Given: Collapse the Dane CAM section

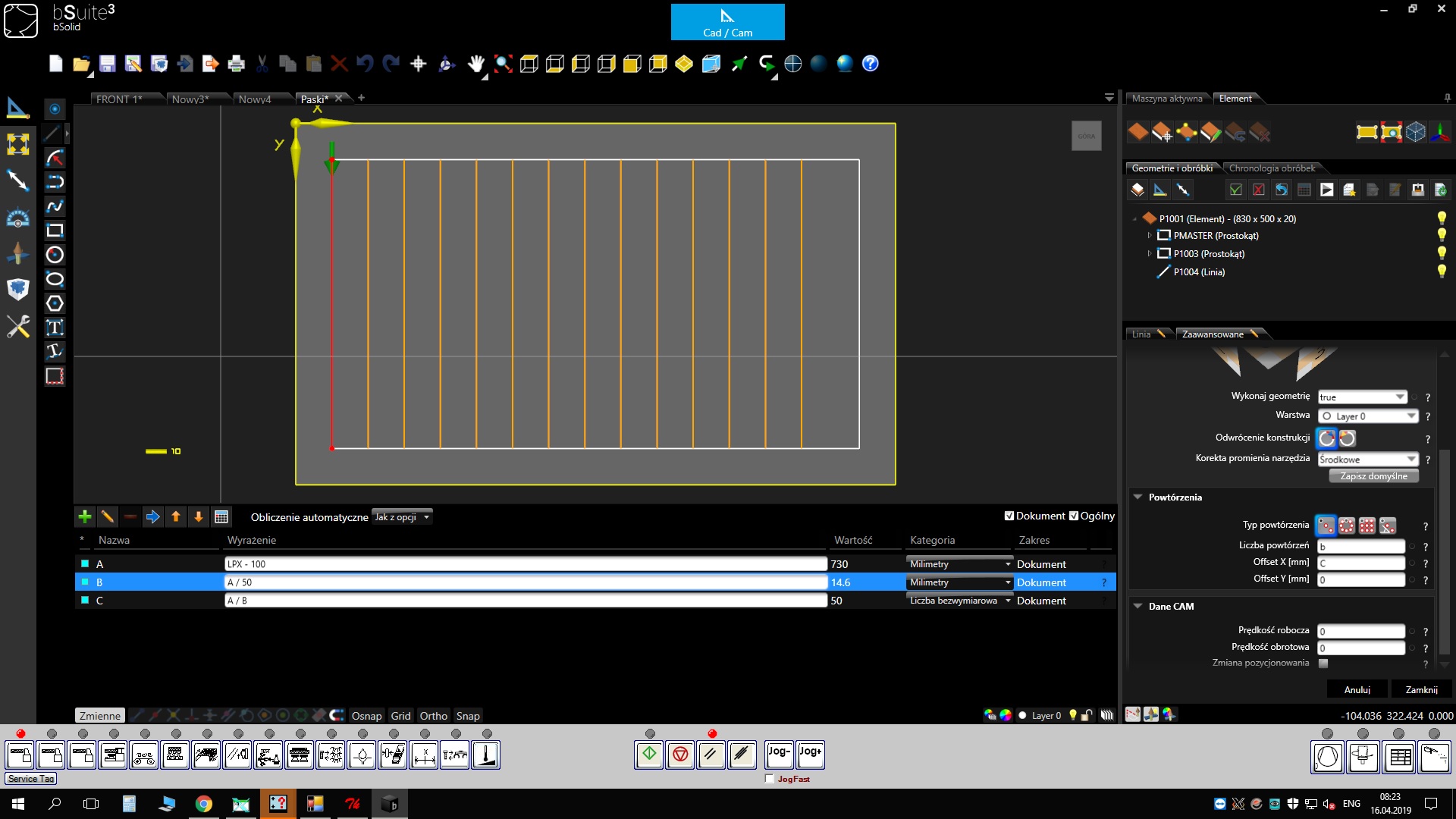Looking at the screenshot, I should point(1137,607).
